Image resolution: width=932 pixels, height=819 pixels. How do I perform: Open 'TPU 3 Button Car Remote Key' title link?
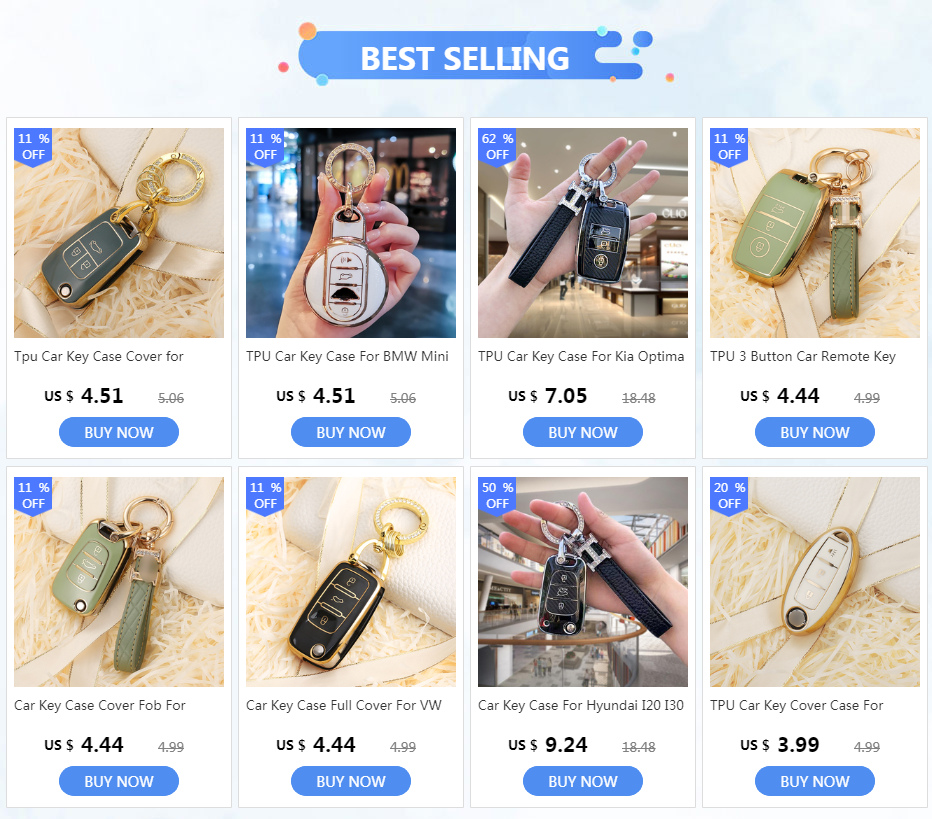802,357
